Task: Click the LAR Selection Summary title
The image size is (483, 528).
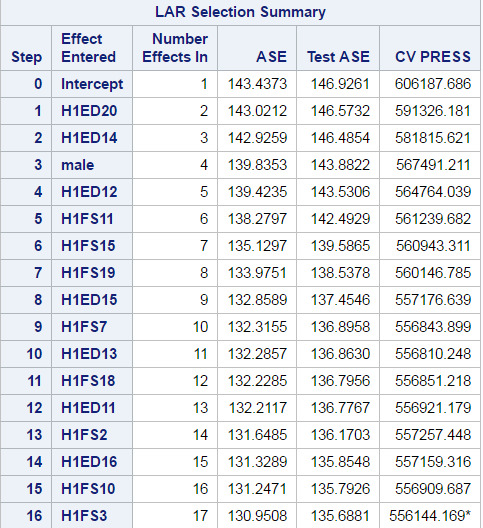Action: point(240,12)
